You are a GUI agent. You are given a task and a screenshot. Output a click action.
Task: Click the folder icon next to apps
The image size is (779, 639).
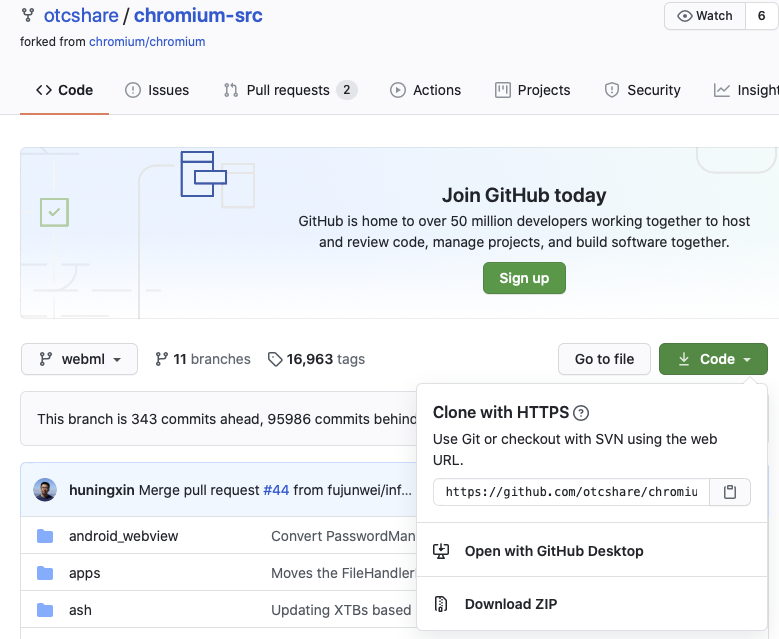click(x=45, y=573)
